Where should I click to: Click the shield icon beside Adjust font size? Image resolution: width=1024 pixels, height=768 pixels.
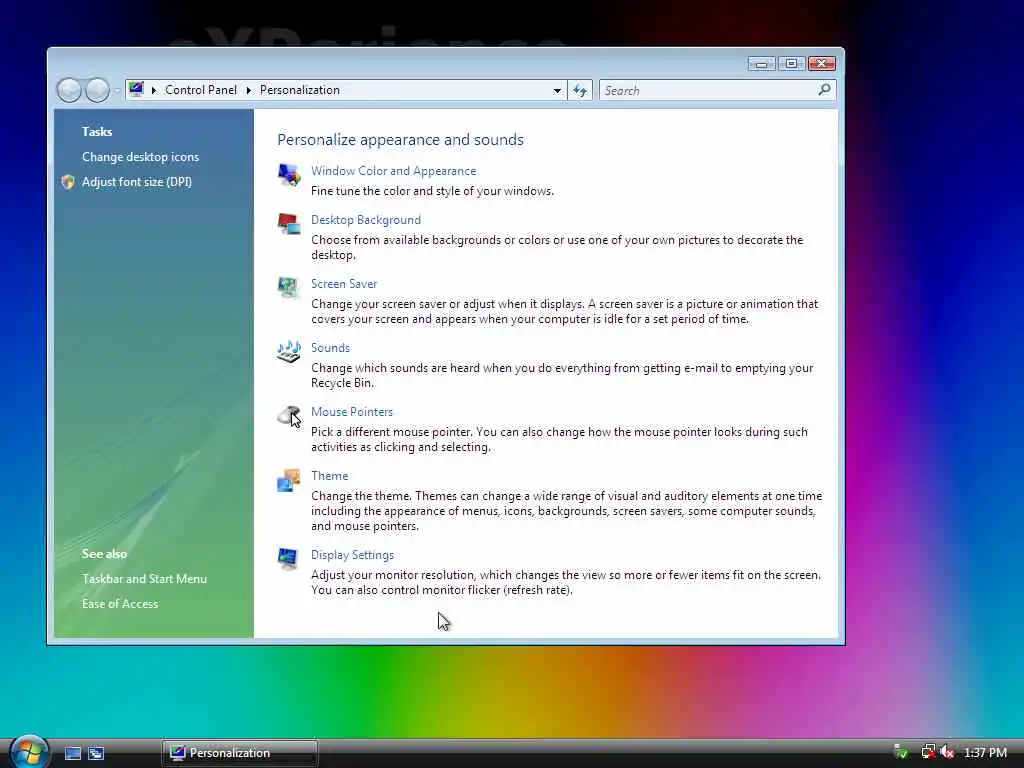(x=68, y=182)
